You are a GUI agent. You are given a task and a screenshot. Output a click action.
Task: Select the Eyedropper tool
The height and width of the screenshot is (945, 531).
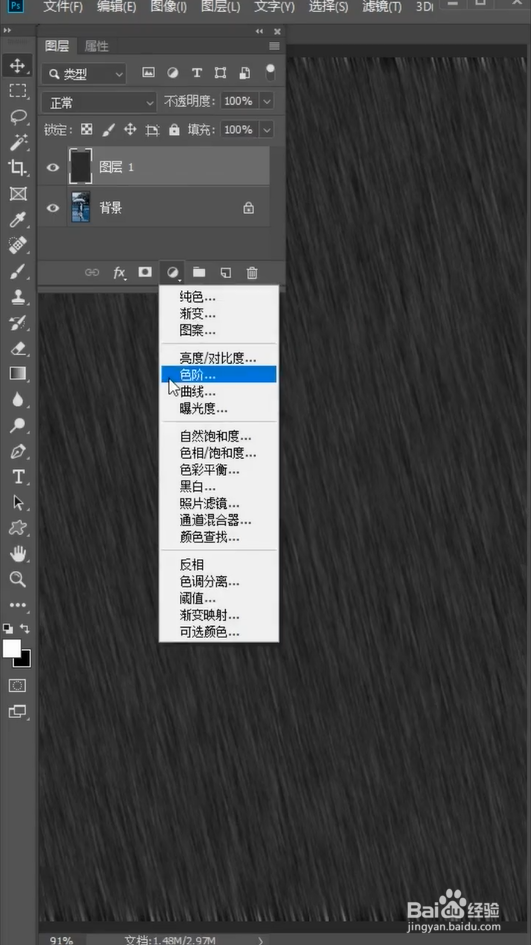(x=17, y=220)
